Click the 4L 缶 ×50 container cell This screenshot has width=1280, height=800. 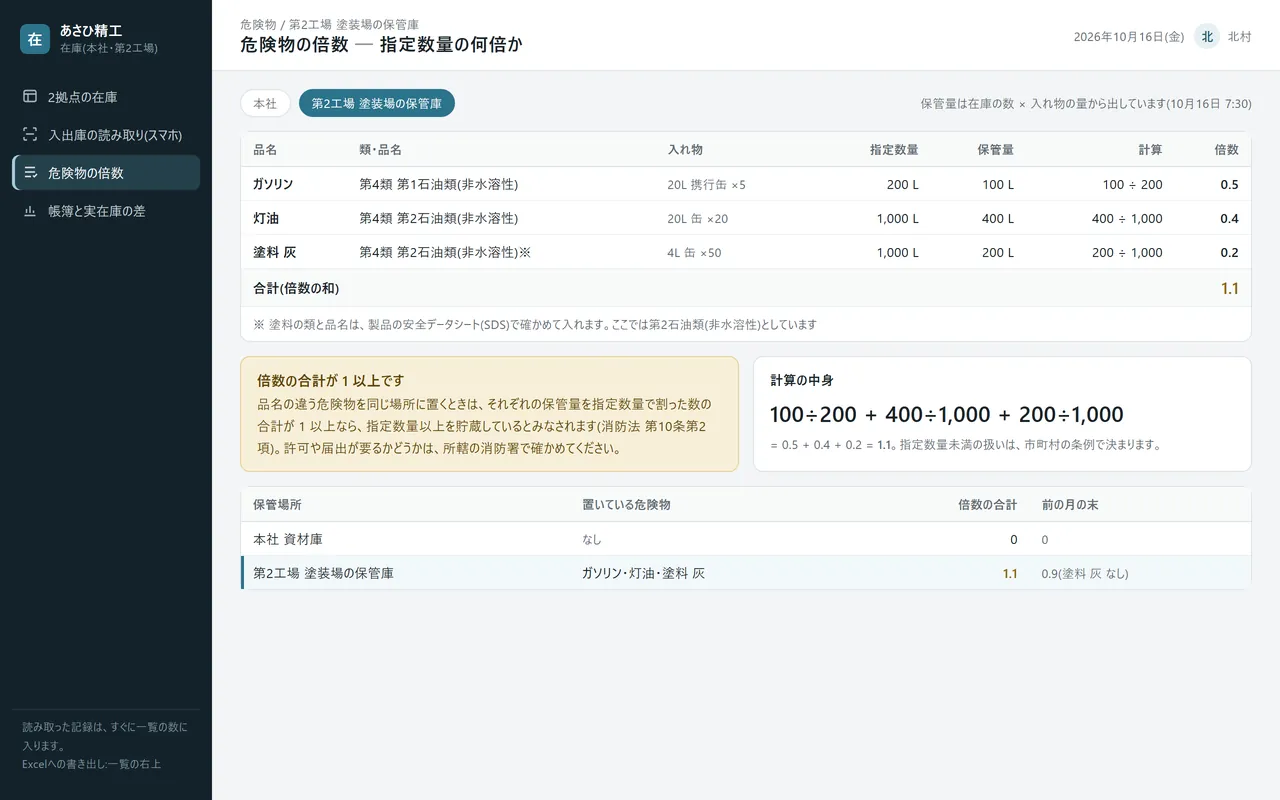[694, 253]
